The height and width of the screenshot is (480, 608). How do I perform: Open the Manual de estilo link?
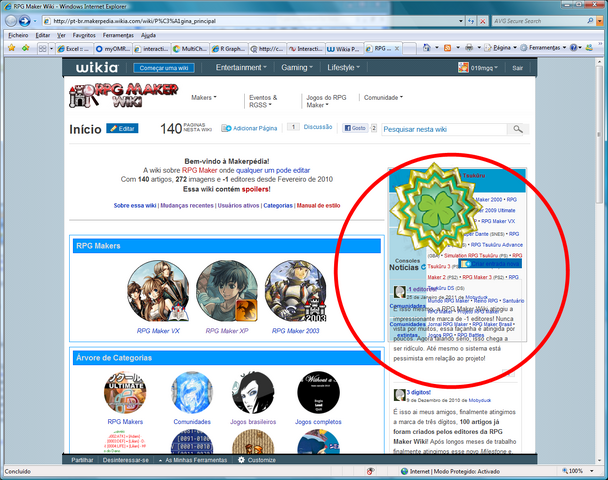pyautogui.click(x=318, y=205)
